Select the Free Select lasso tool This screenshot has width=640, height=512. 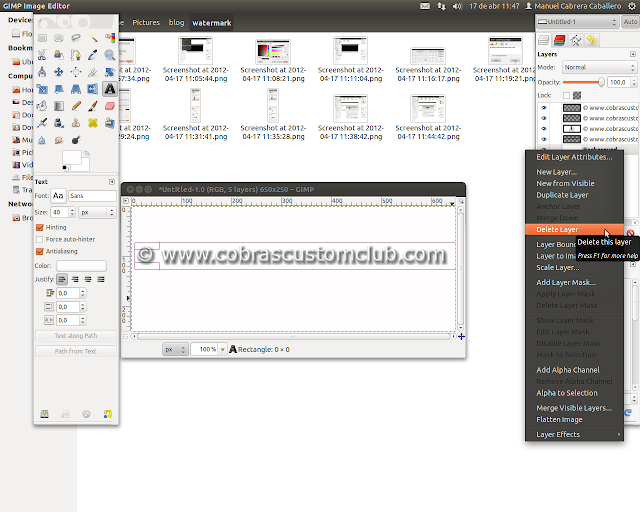[x=76, y=38]
